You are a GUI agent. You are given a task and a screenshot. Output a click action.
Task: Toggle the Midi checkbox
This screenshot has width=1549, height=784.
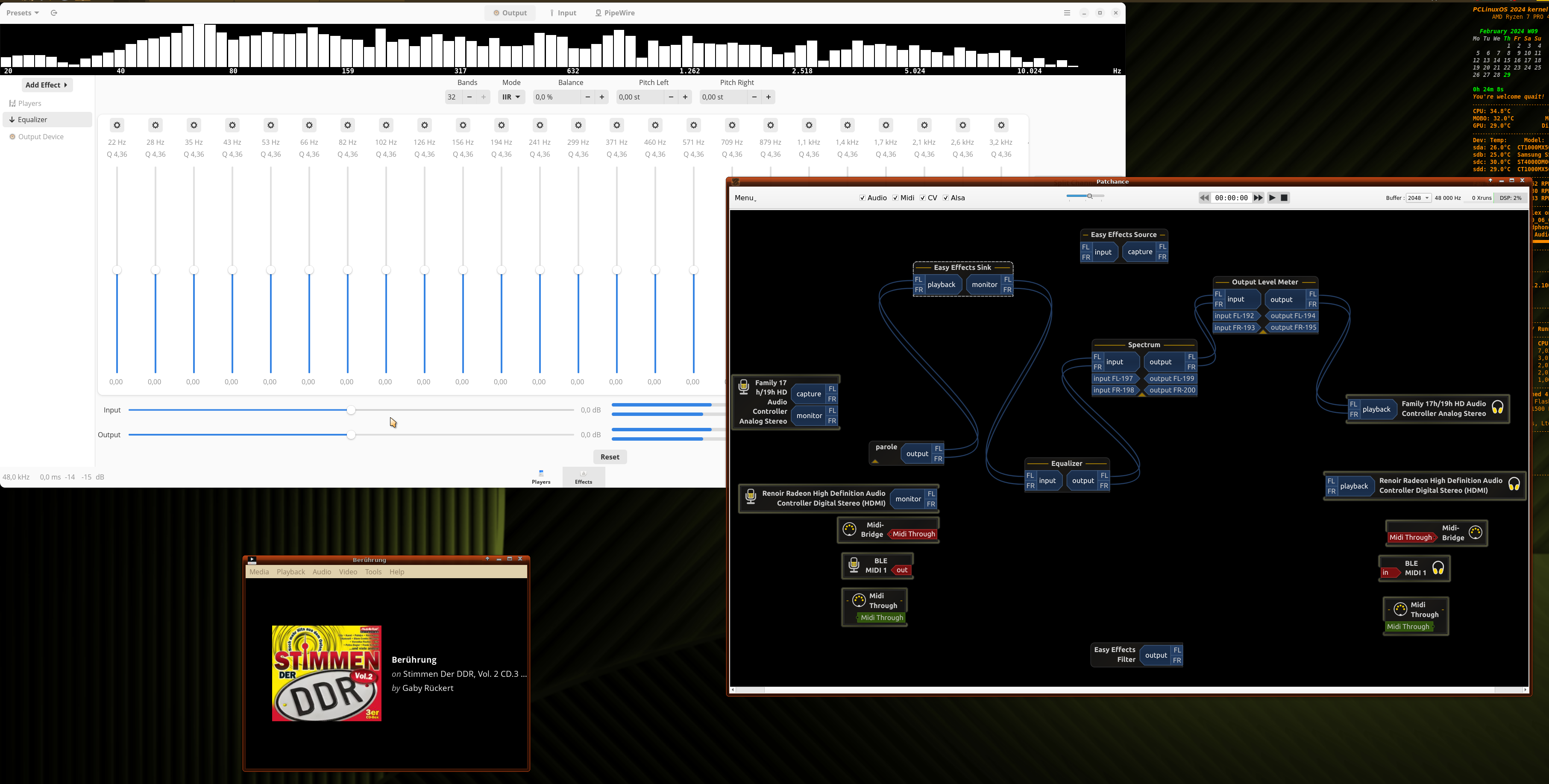(895, 198)
